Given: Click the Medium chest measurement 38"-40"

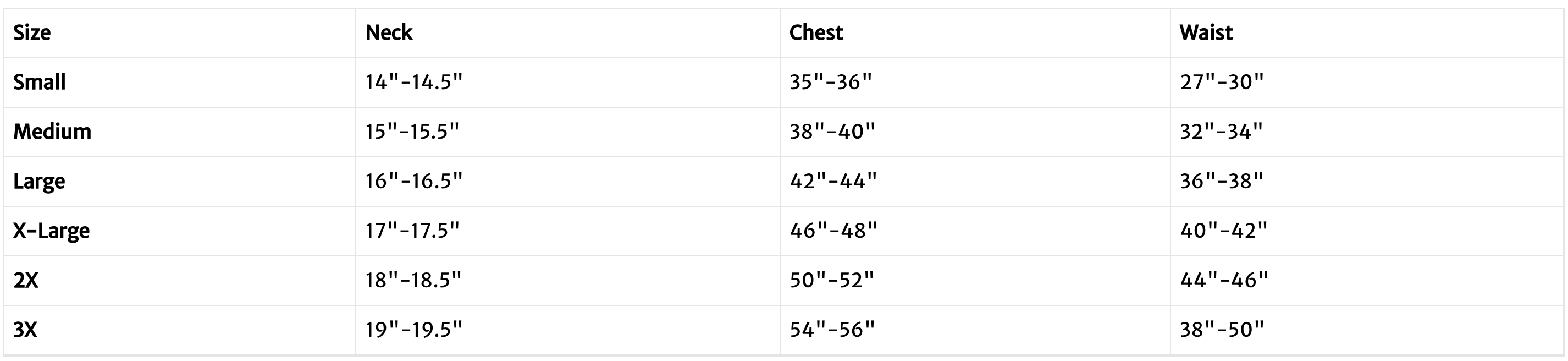Looking at the screenshot, I should click(x=832, y=132).
